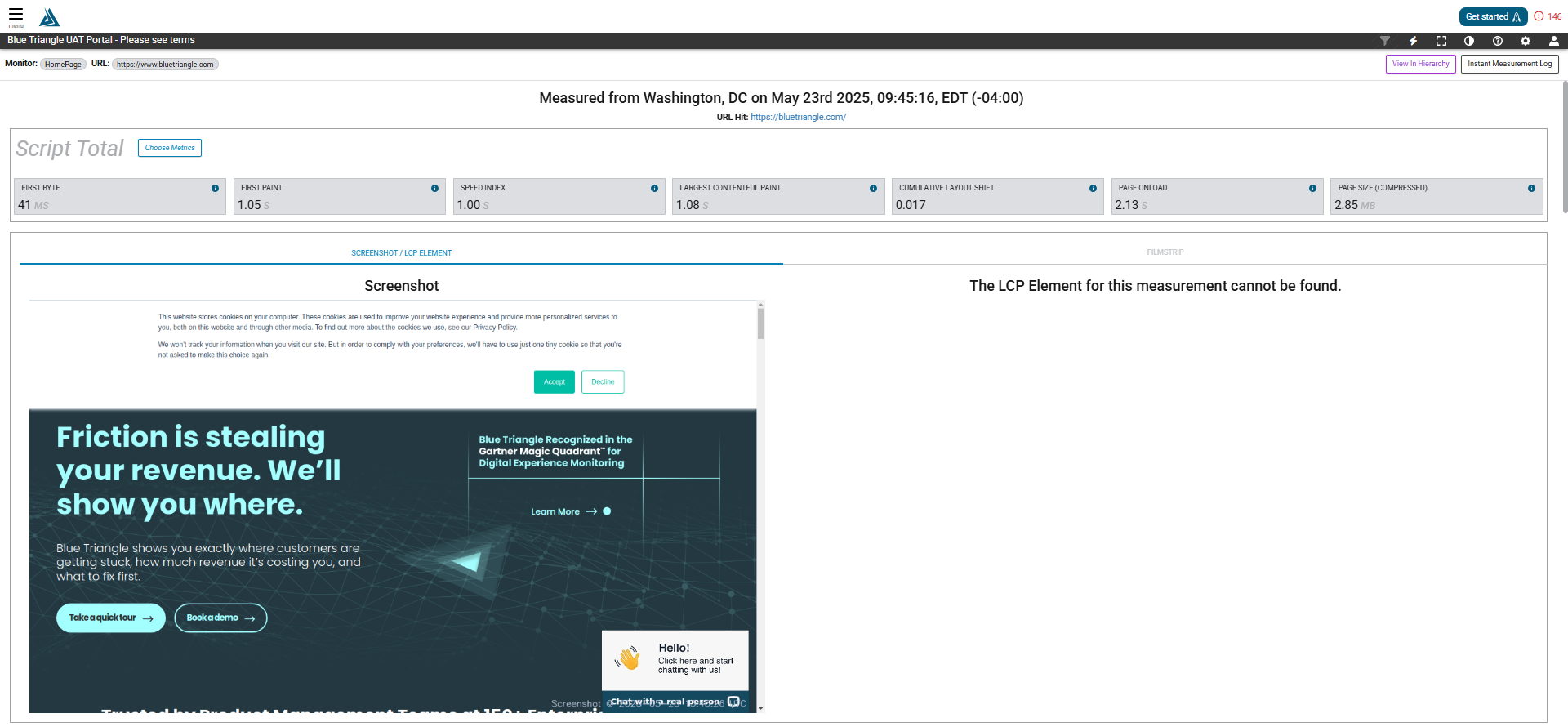Image resolution: width=1568 pixels, height=727 pixels.
Task: Click the Speed Index 1.00 S value
Action: point(473,205)
